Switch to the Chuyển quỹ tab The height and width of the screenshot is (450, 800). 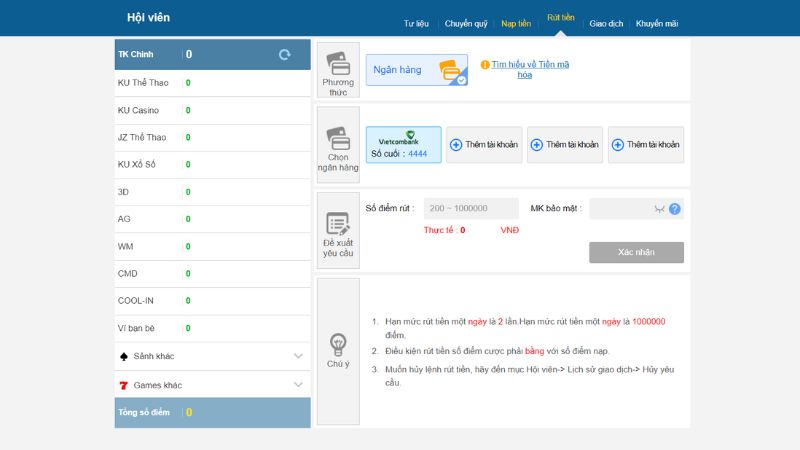tap(465, 23)
